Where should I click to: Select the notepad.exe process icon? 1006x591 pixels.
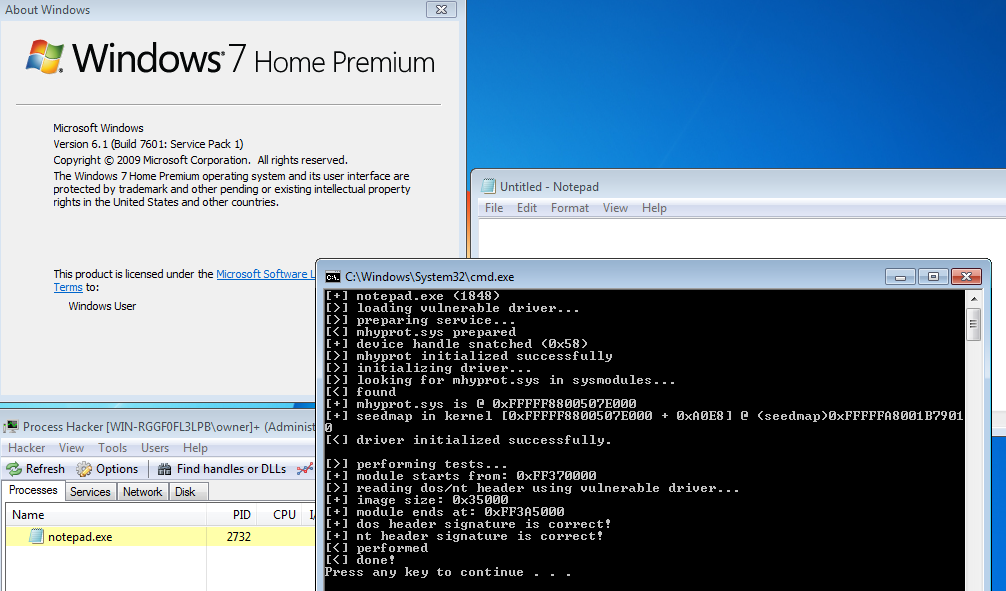click(36, 536)
